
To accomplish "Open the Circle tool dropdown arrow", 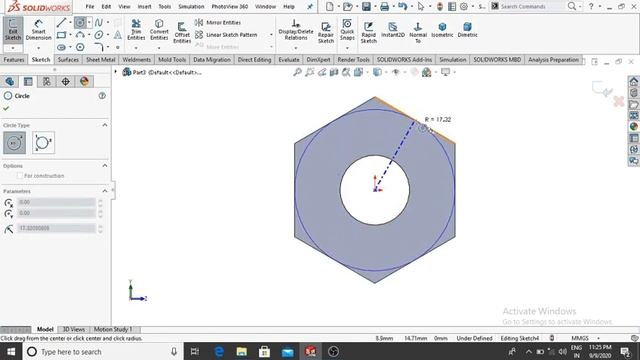I will point(89,22).
